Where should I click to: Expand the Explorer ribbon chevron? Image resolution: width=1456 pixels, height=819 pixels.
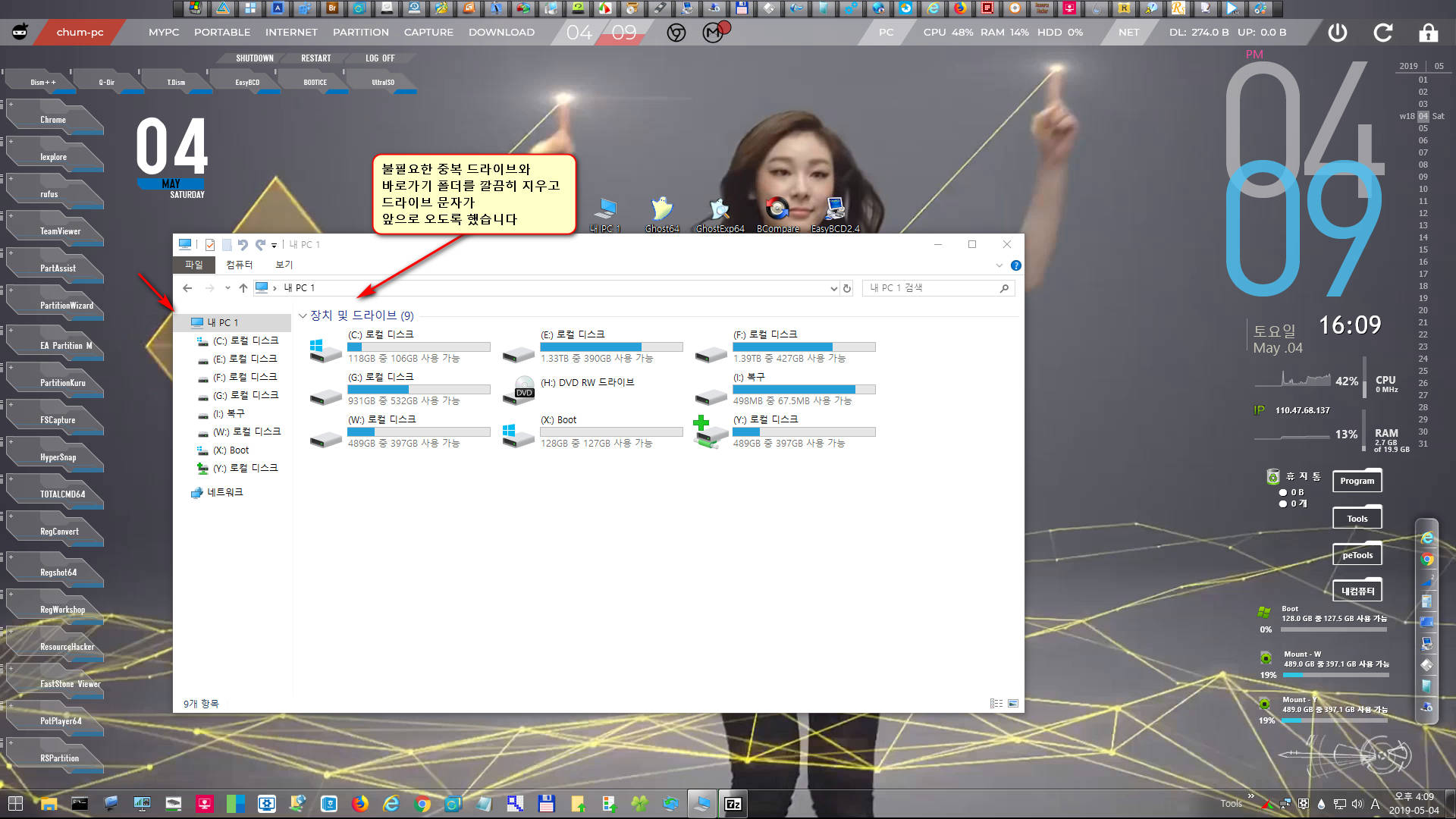pos(999,265)
